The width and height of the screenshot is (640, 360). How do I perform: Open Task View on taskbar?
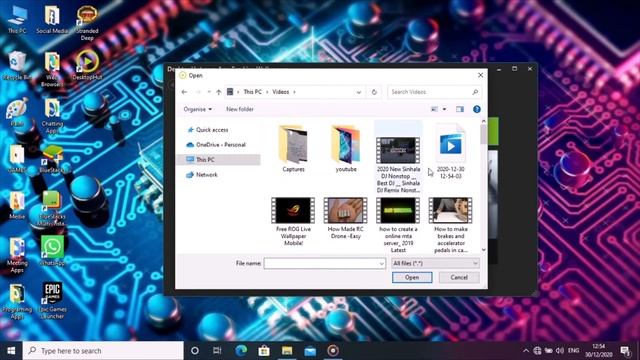pos(218,351)
